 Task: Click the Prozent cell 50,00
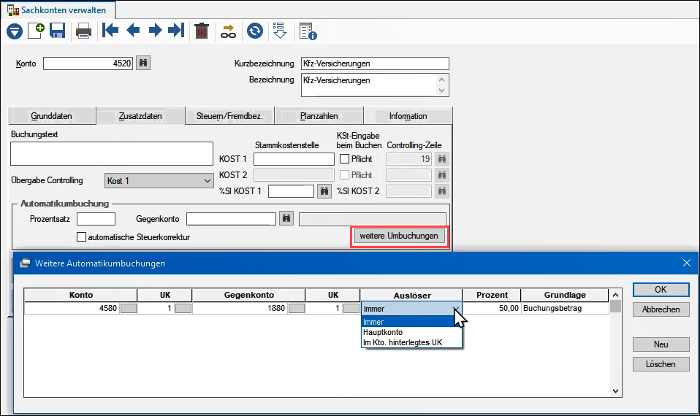point(492,308)
